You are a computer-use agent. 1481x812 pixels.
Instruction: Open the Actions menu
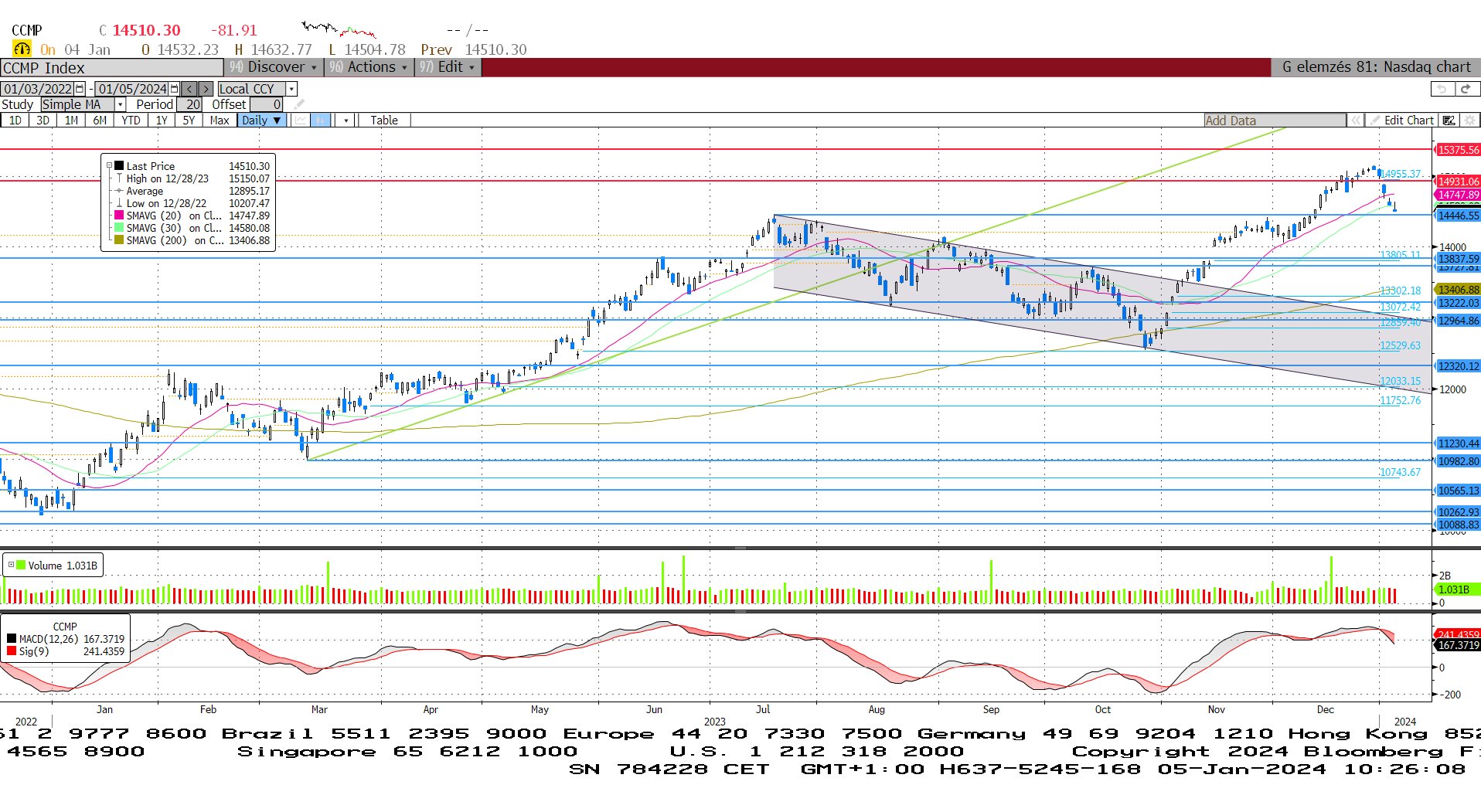[x=369, y=67]
